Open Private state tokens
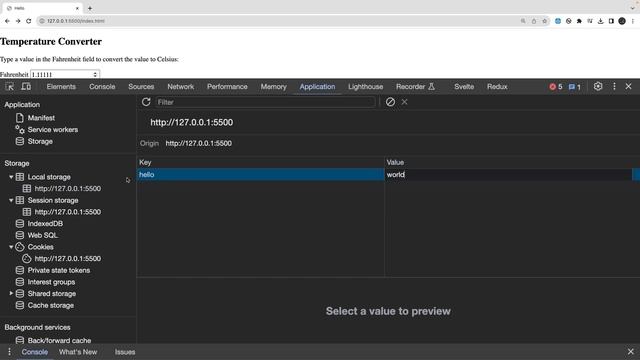The height and width of the screenshot is (360, 640). click(59, 270)
